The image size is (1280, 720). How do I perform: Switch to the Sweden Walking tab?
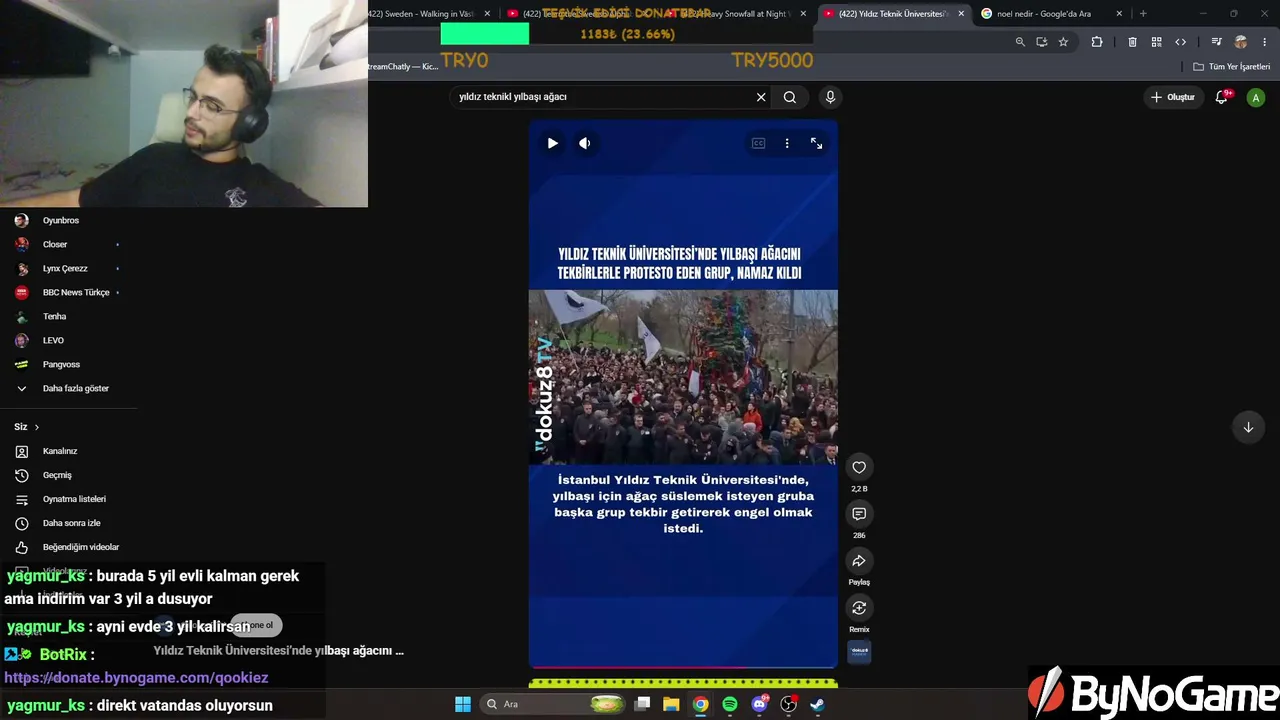[421, 14]
